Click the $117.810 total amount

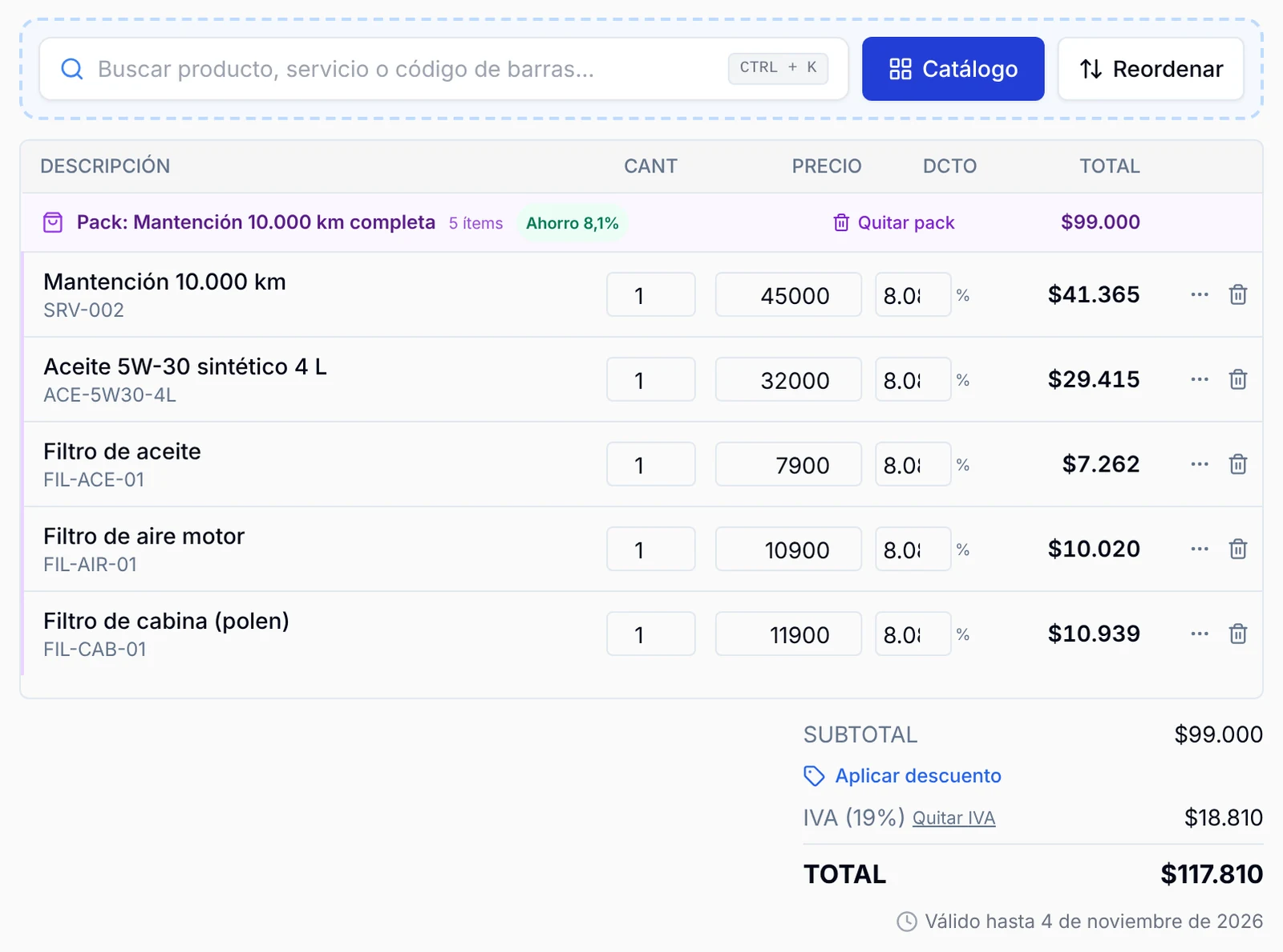click(x=1212, y=874)
